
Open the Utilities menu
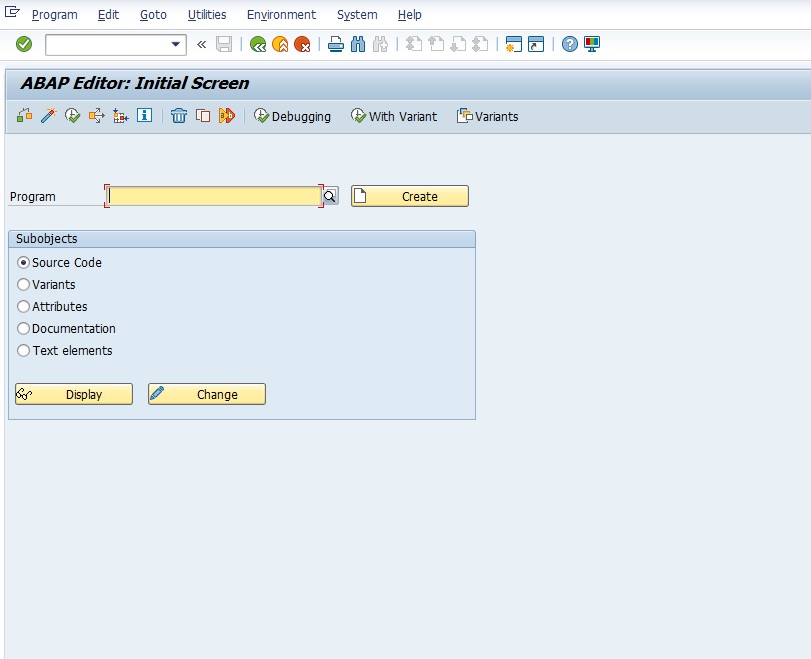(x=207, y=14)
